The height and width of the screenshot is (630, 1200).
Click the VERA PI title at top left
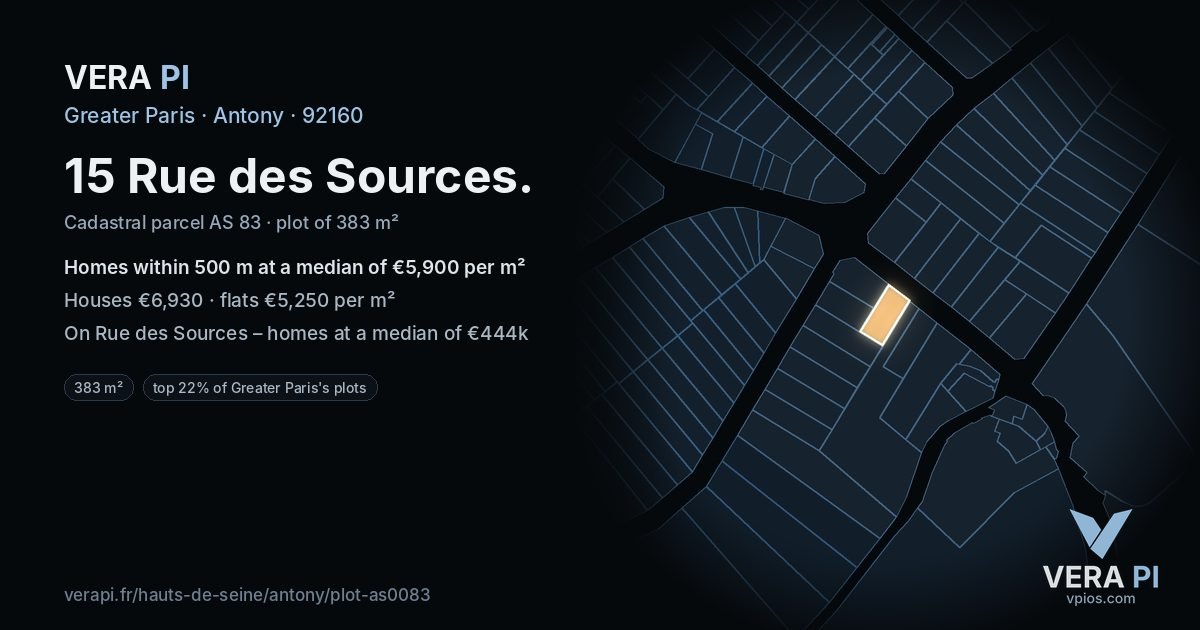pos(127,77)
